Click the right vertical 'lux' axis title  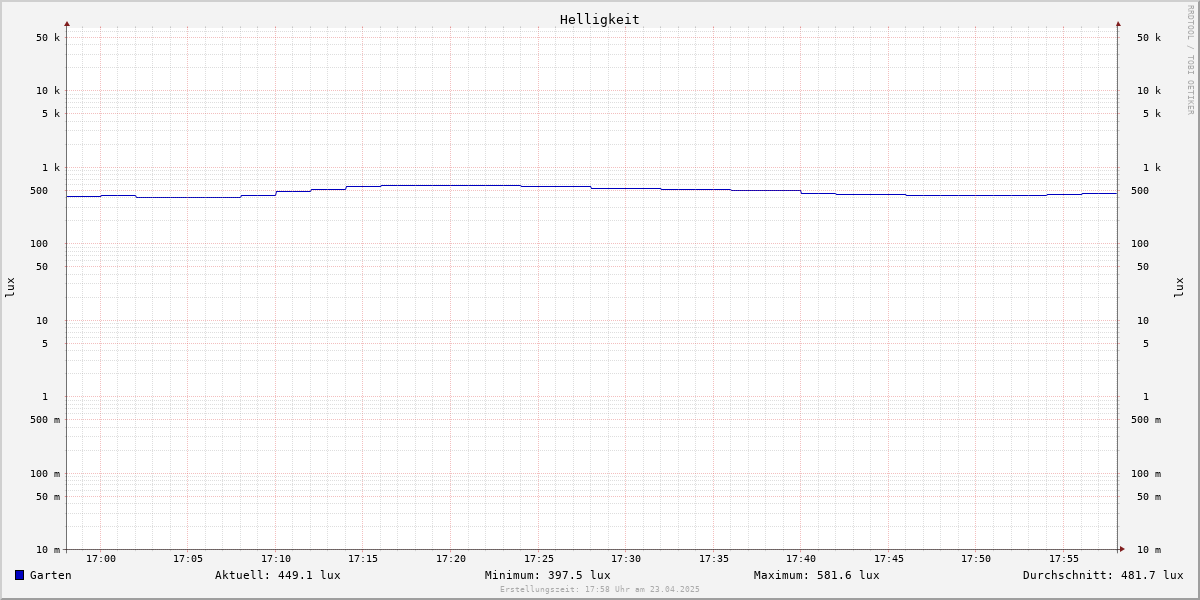pyautogui.click(x=1179, y=287)
